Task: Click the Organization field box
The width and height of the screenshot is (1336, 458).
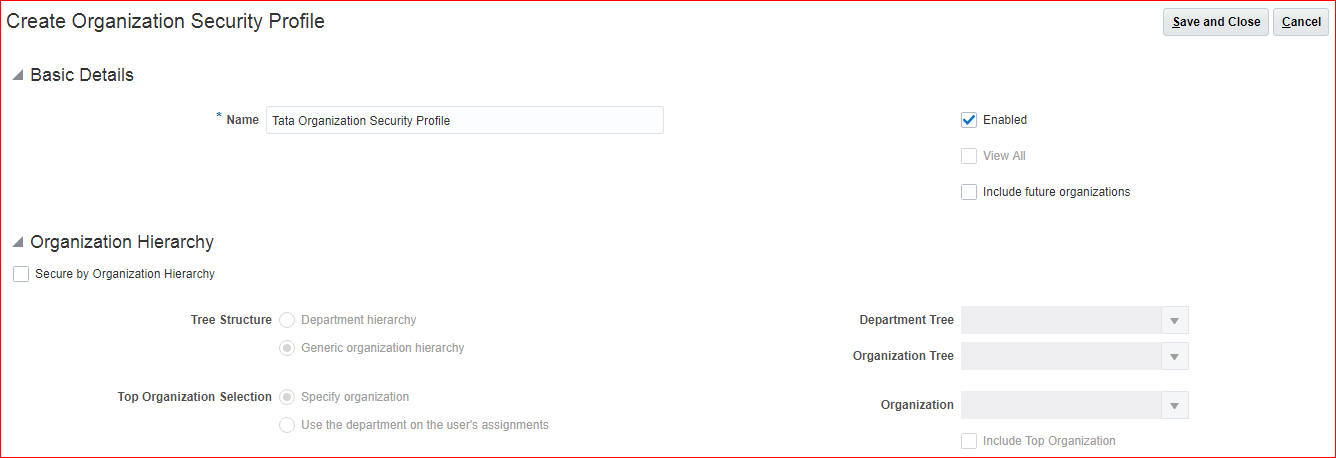Action: pyautogui.click(x=1060, y=405)
